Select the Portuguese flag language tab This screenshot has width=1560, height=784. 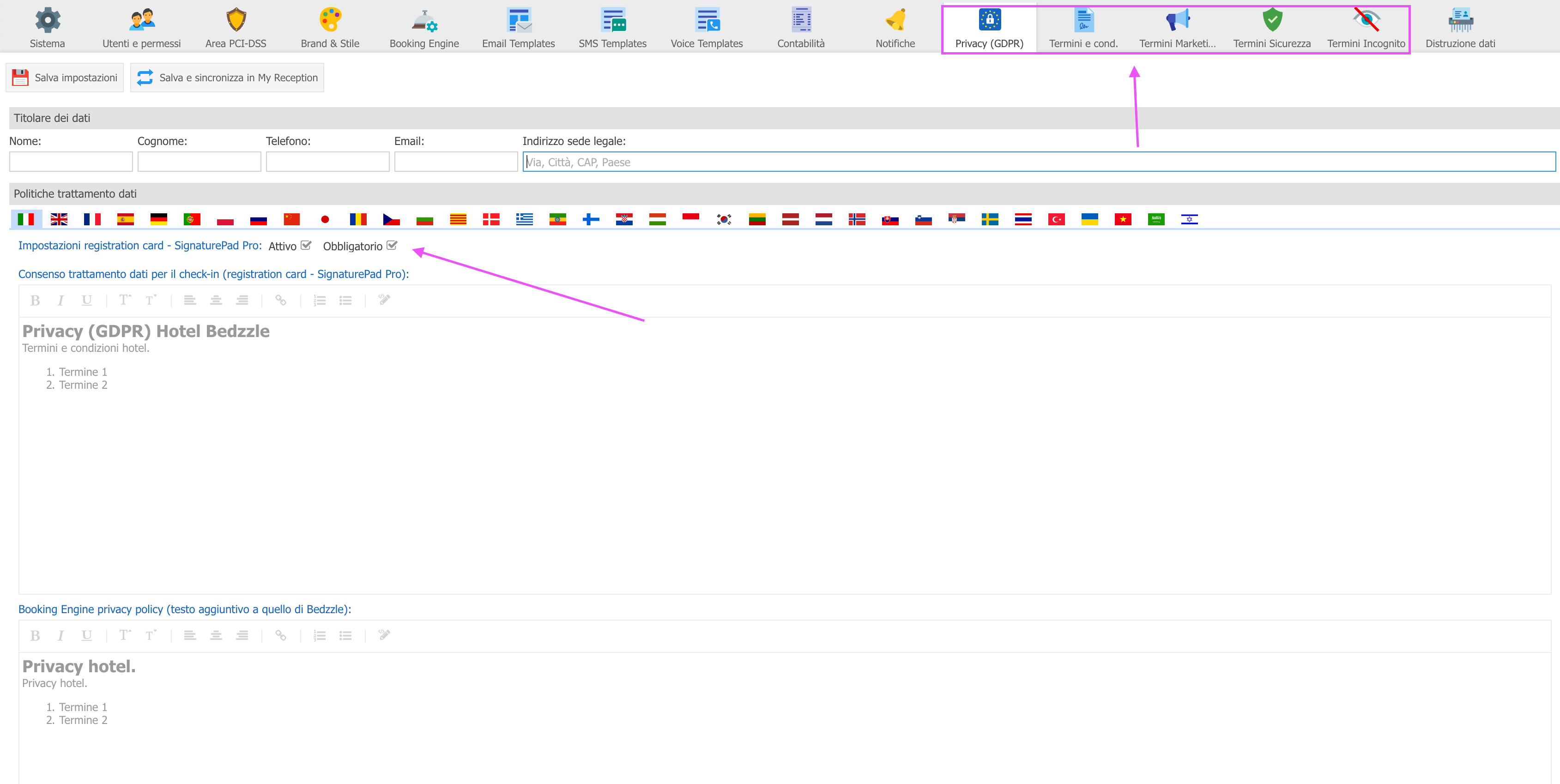click(x=192, y=219)
